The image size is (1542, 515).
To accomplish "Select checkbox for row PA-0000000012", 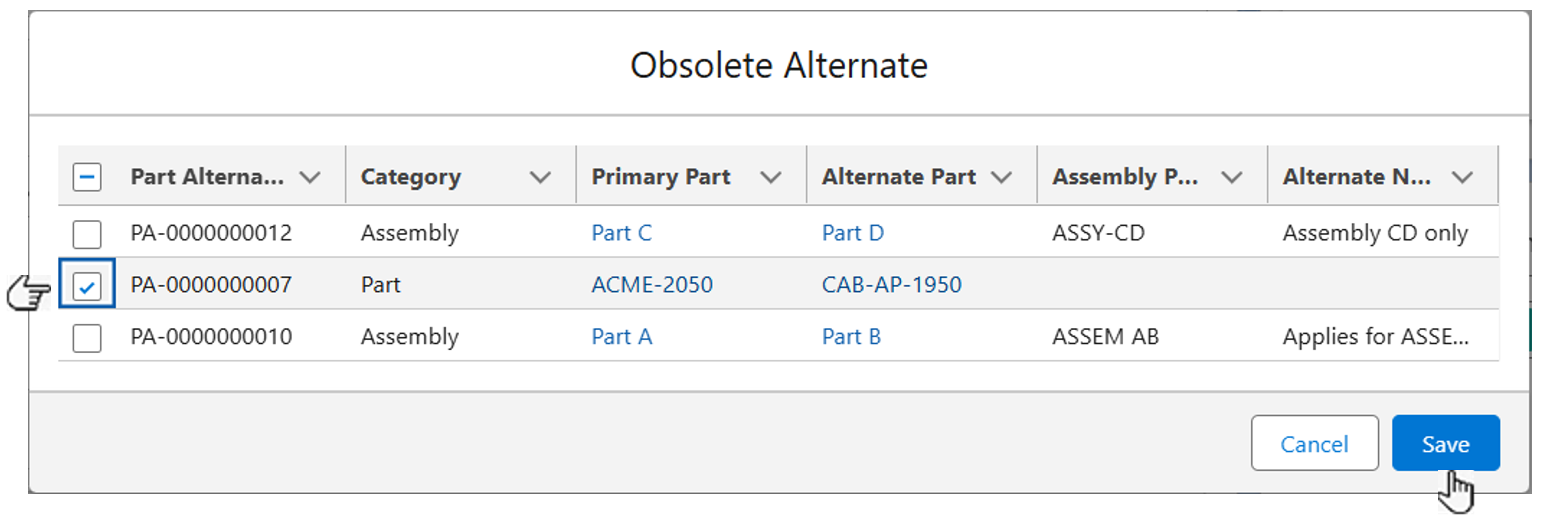I will tap(87, 234).
